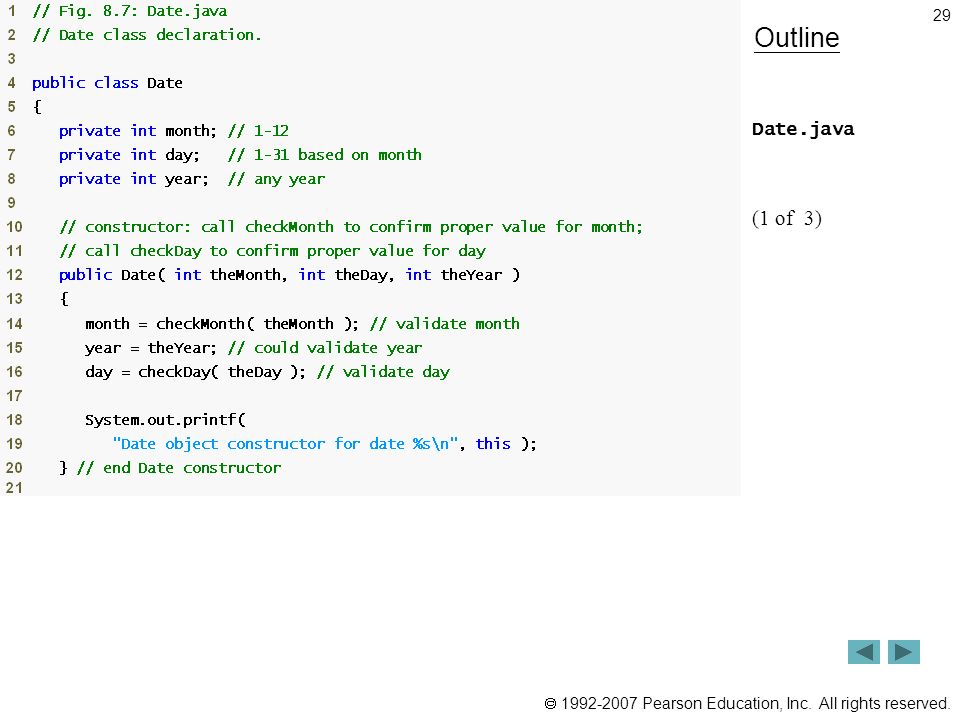Click the line 'private int year;'

[x=133, y=179]
